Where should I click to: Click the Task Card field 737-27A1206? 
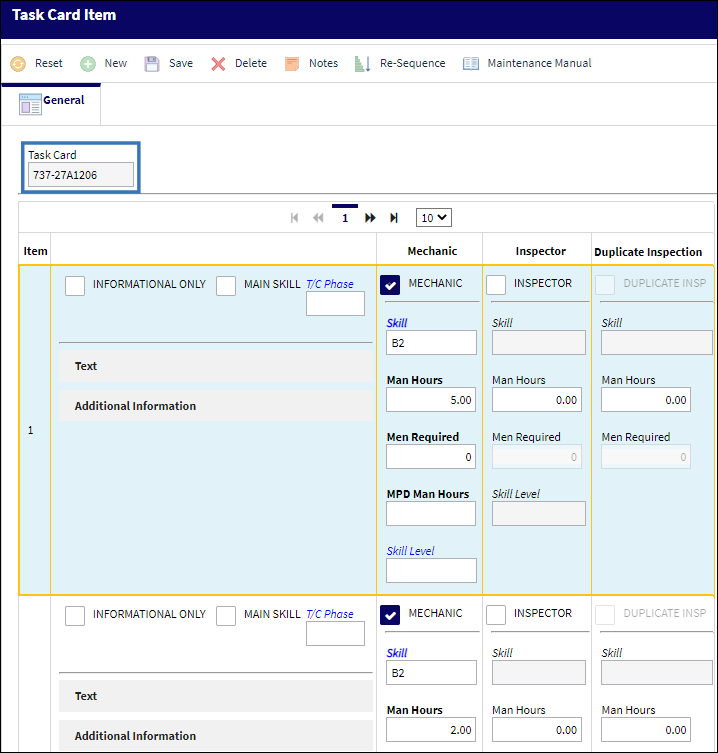coord(81,175)
